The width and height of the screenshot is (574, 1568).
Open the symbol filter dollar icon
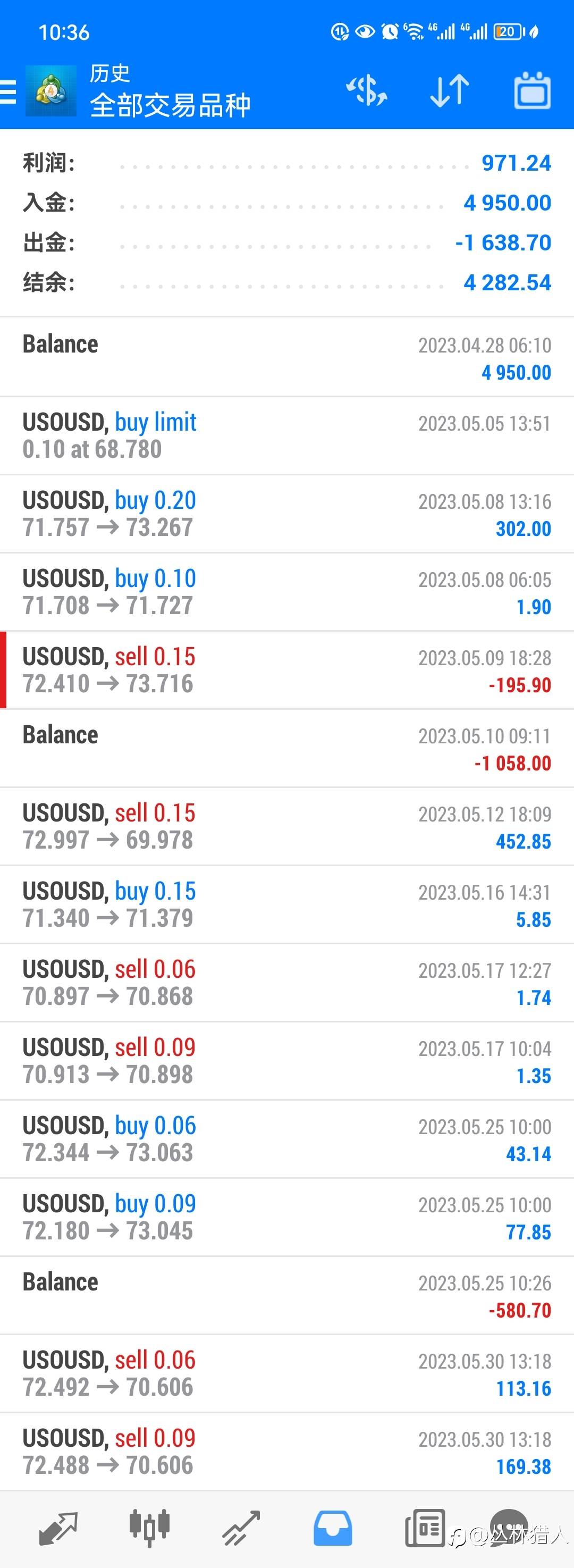click(x=366, y=91)
